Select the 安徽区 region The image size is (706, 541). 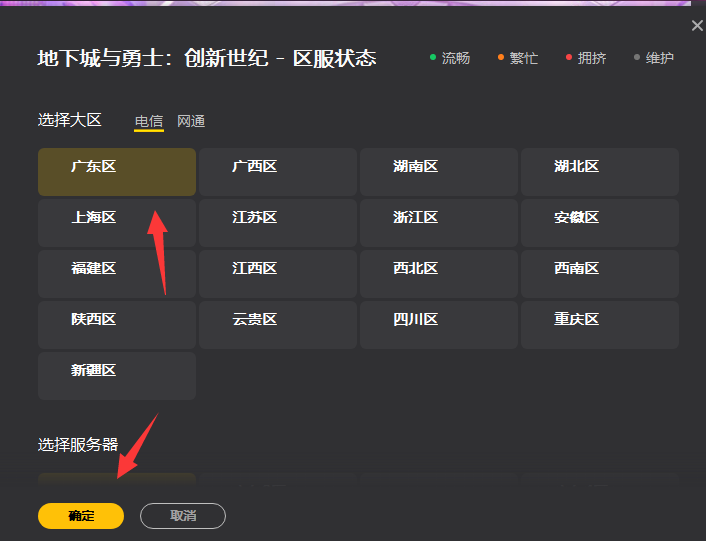(x=600, y=223)
